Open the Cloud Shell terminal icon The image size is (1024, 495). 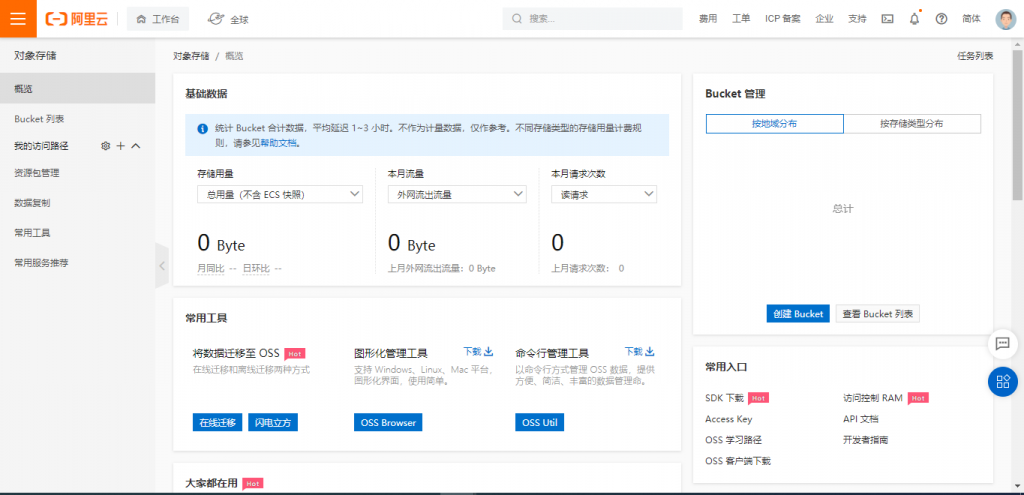888,19
